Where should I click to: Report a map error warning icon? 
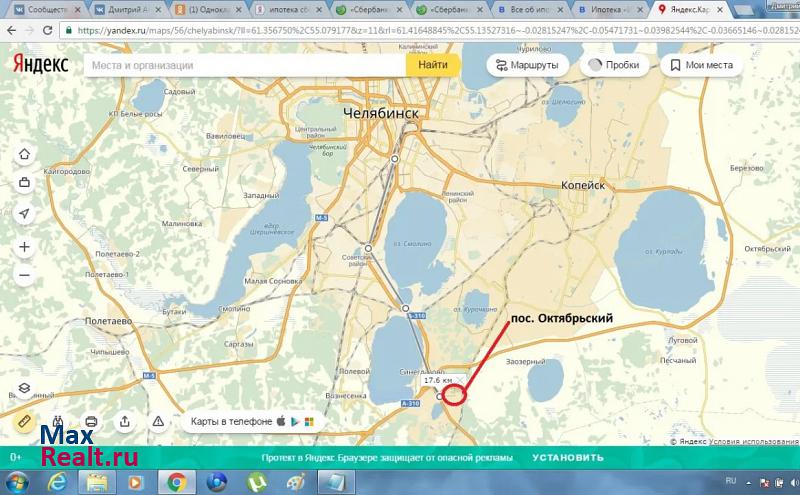[x=157, y=421]
